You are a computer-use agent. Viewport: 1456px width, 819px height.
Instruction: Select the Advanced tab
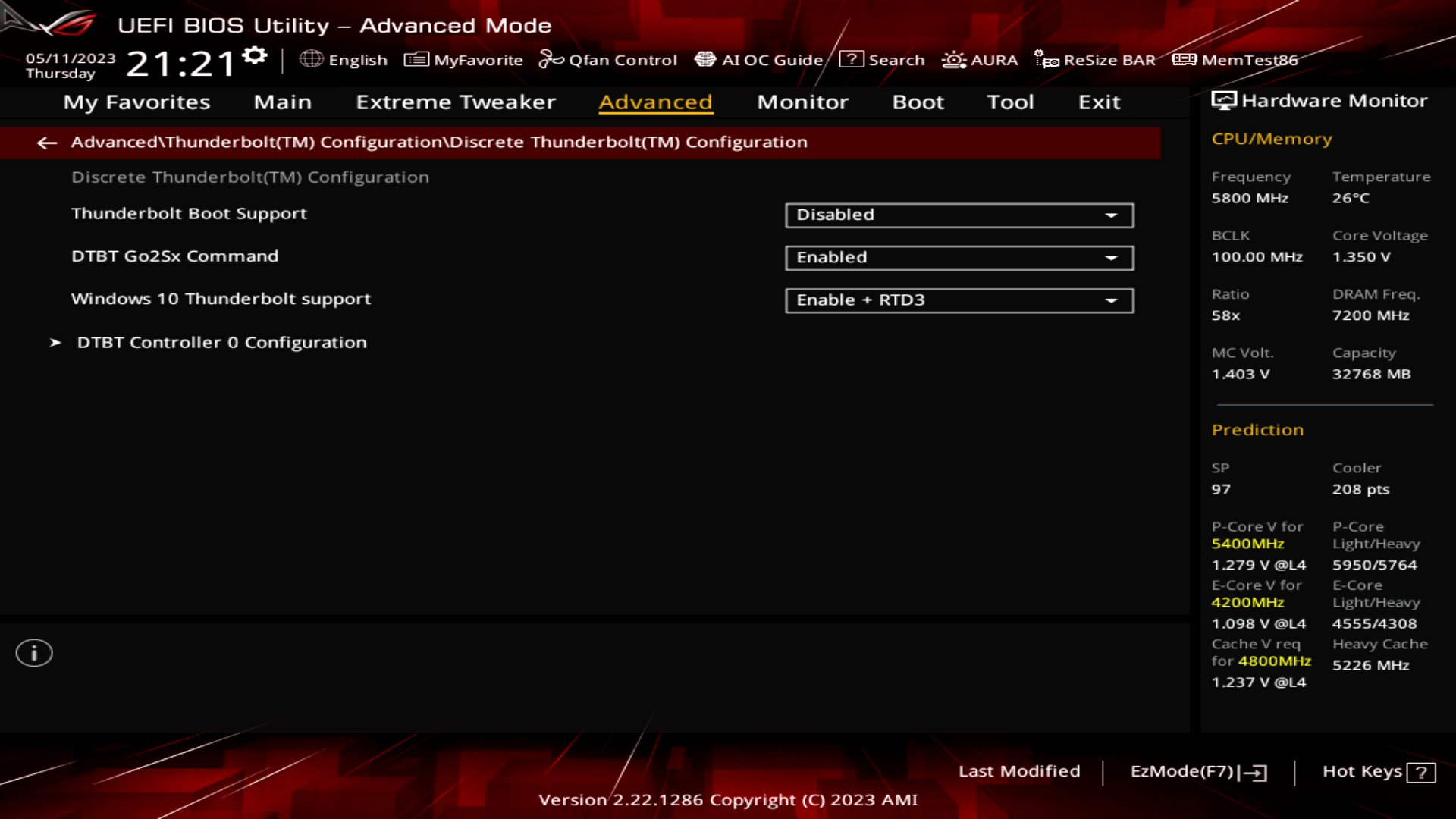(656, 102)
